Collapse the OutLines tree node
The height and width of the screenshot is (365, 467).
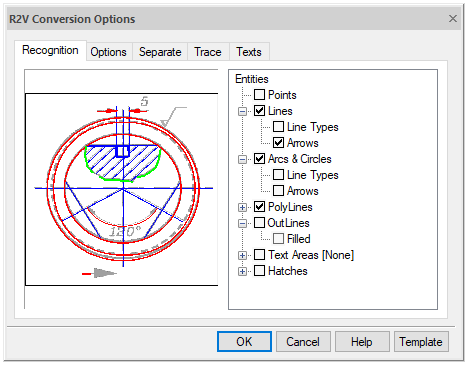(242, 223)
